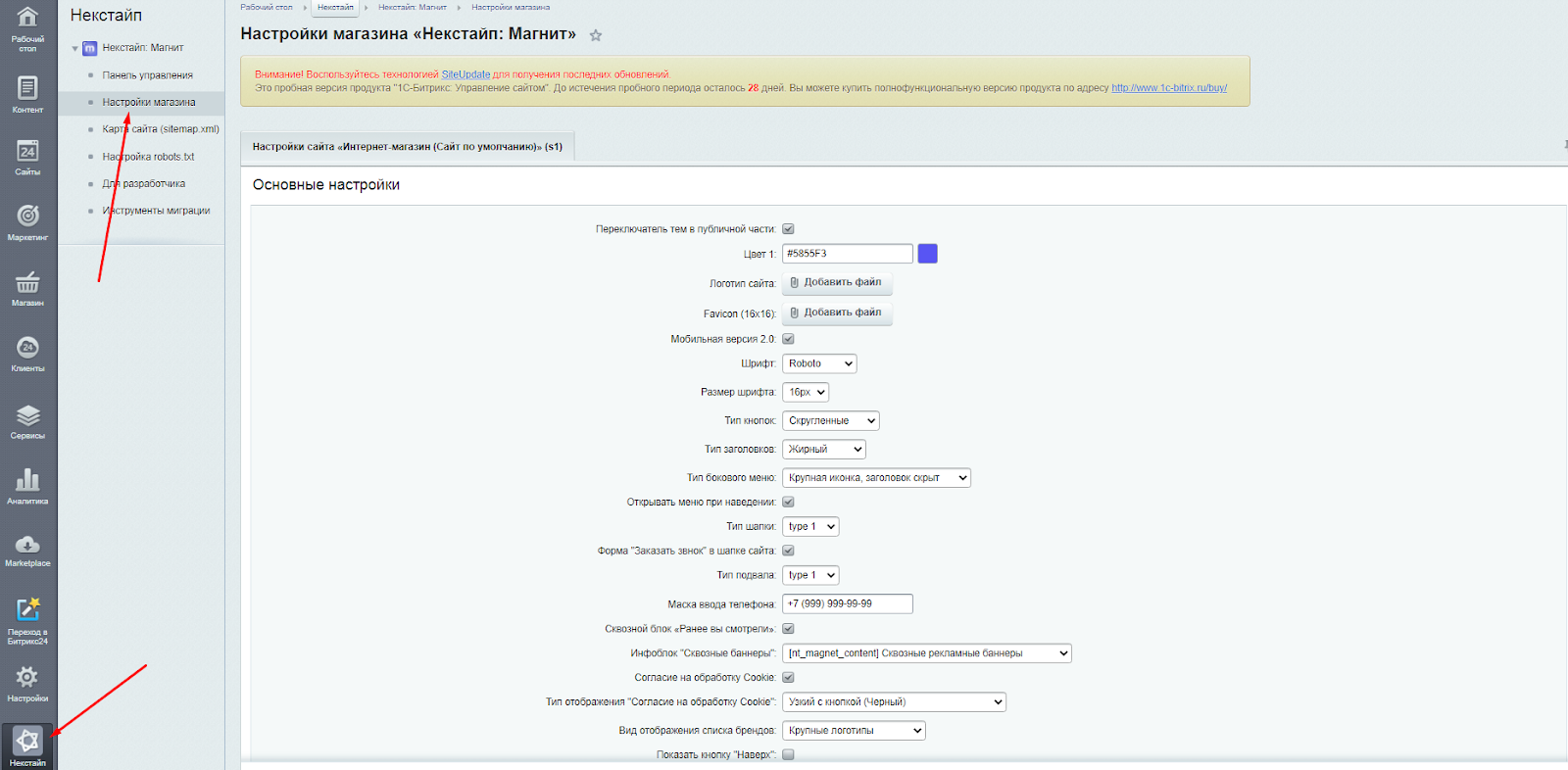The width and height of the screenshot is (1568, 770).
Task: Click the Маска ввода телефона field
Action: tap(848, 603)
